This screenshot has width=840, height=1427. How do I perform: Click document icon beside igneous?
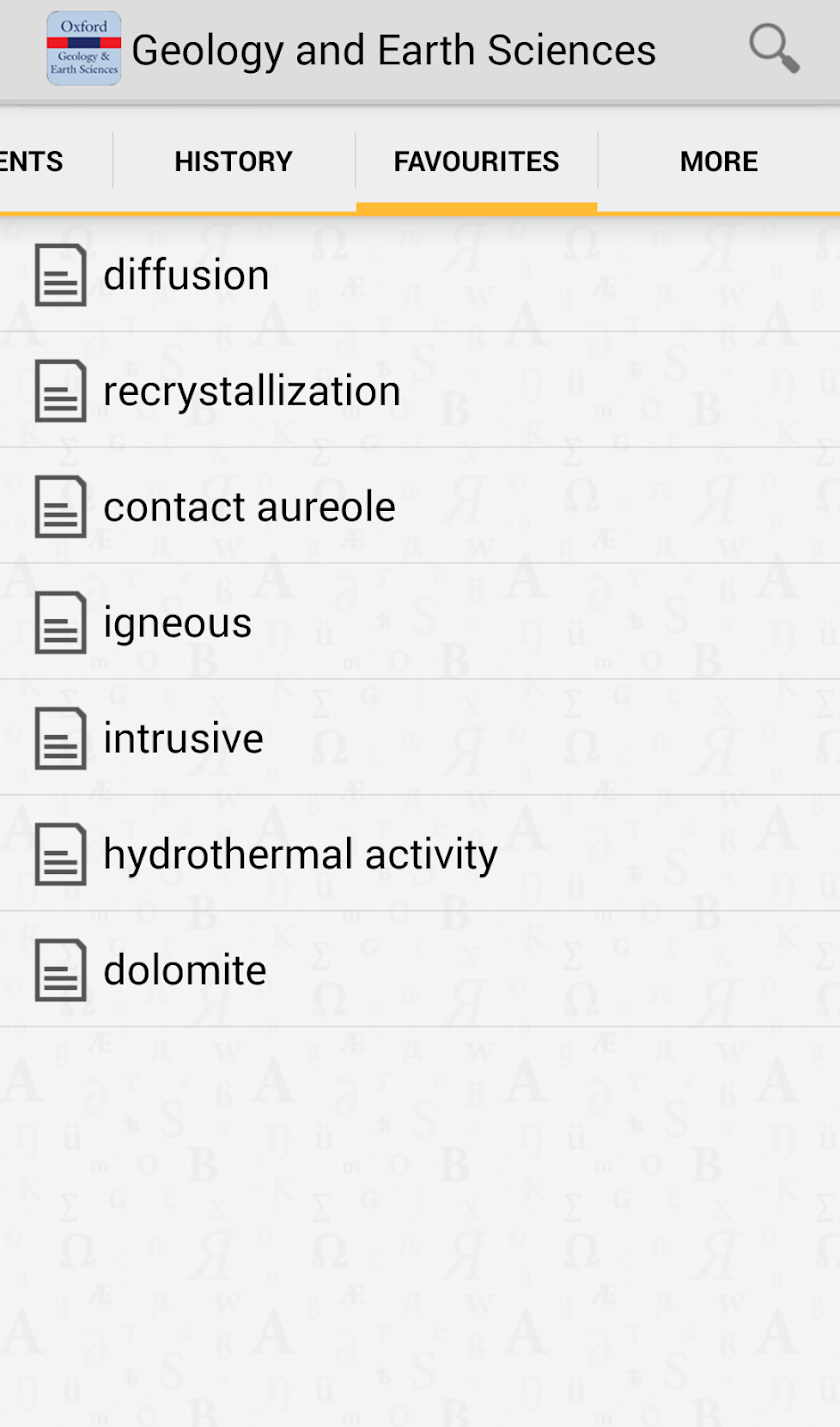(x=61, y=623)
